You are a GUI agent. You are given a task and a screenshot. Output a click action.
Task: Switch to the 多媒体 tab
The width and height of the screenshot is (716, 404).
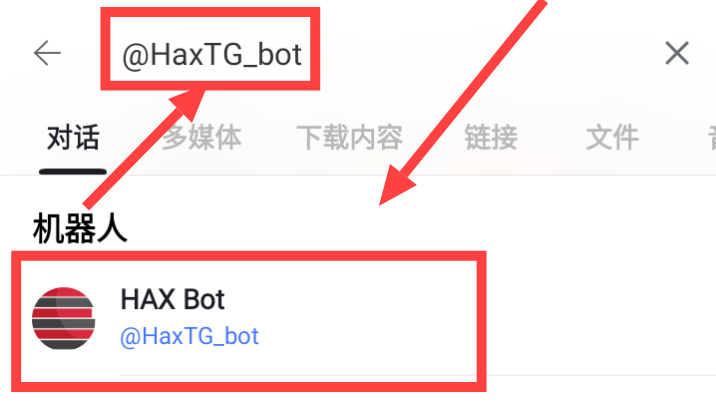(202, 137)
